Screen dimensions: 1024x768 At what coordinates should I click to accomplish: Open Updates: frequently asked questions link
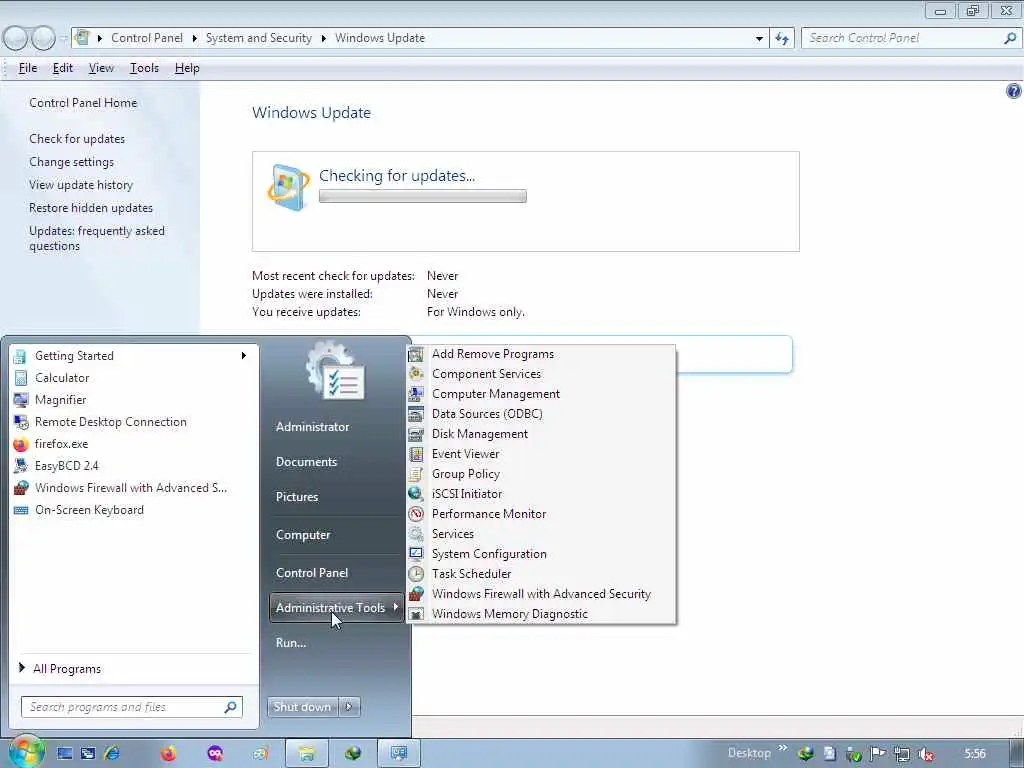coord(97,238)
